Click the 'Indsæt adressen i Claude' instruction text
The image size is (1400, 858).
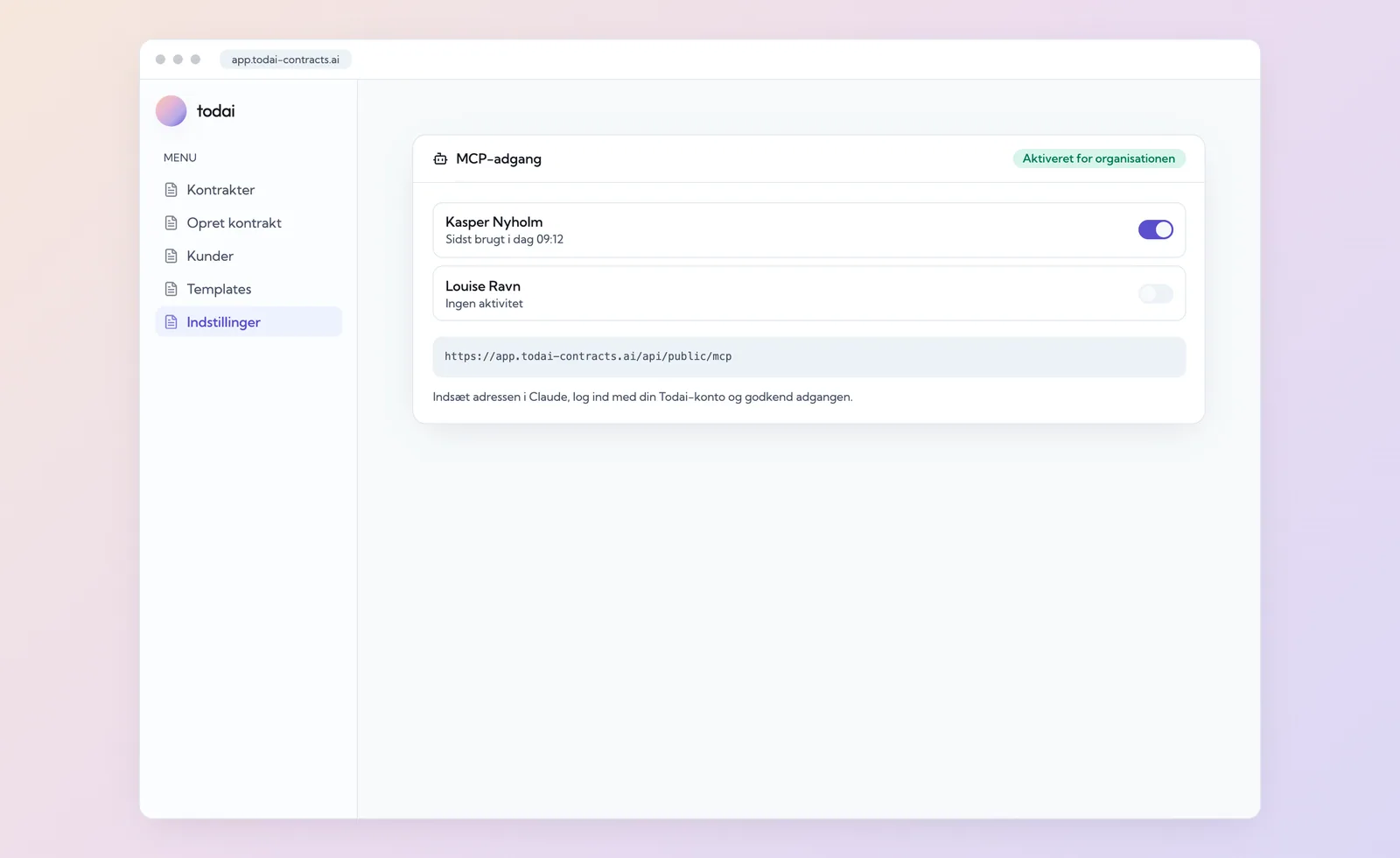[642, 397]
